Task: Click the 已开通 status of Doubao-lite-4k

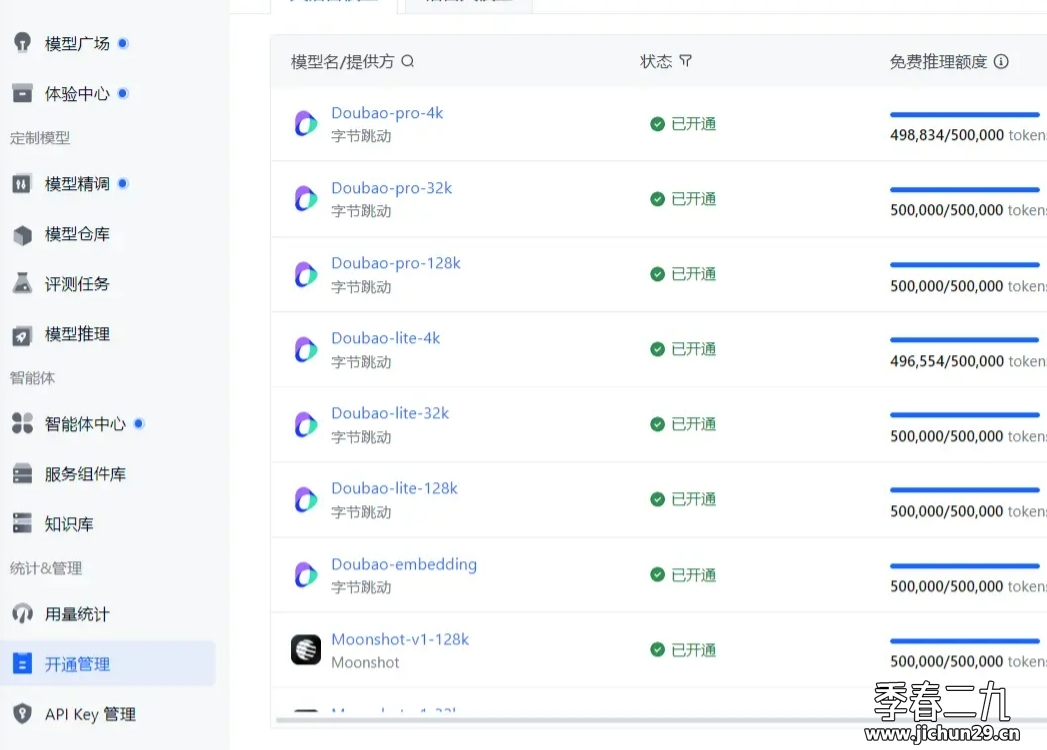Action: (x=683, y=349)
